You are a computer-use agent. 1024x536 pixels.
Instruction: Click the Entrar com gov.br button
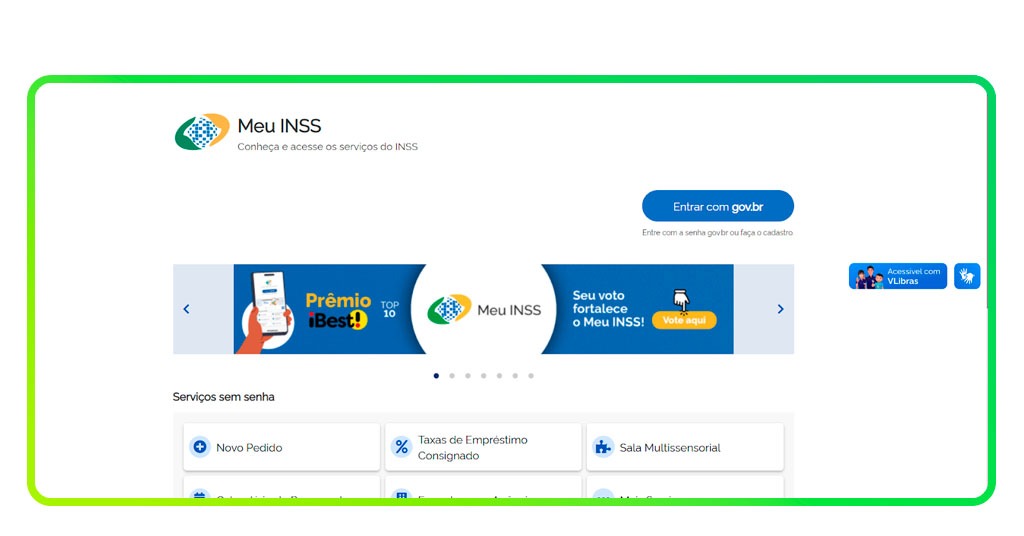718,206
